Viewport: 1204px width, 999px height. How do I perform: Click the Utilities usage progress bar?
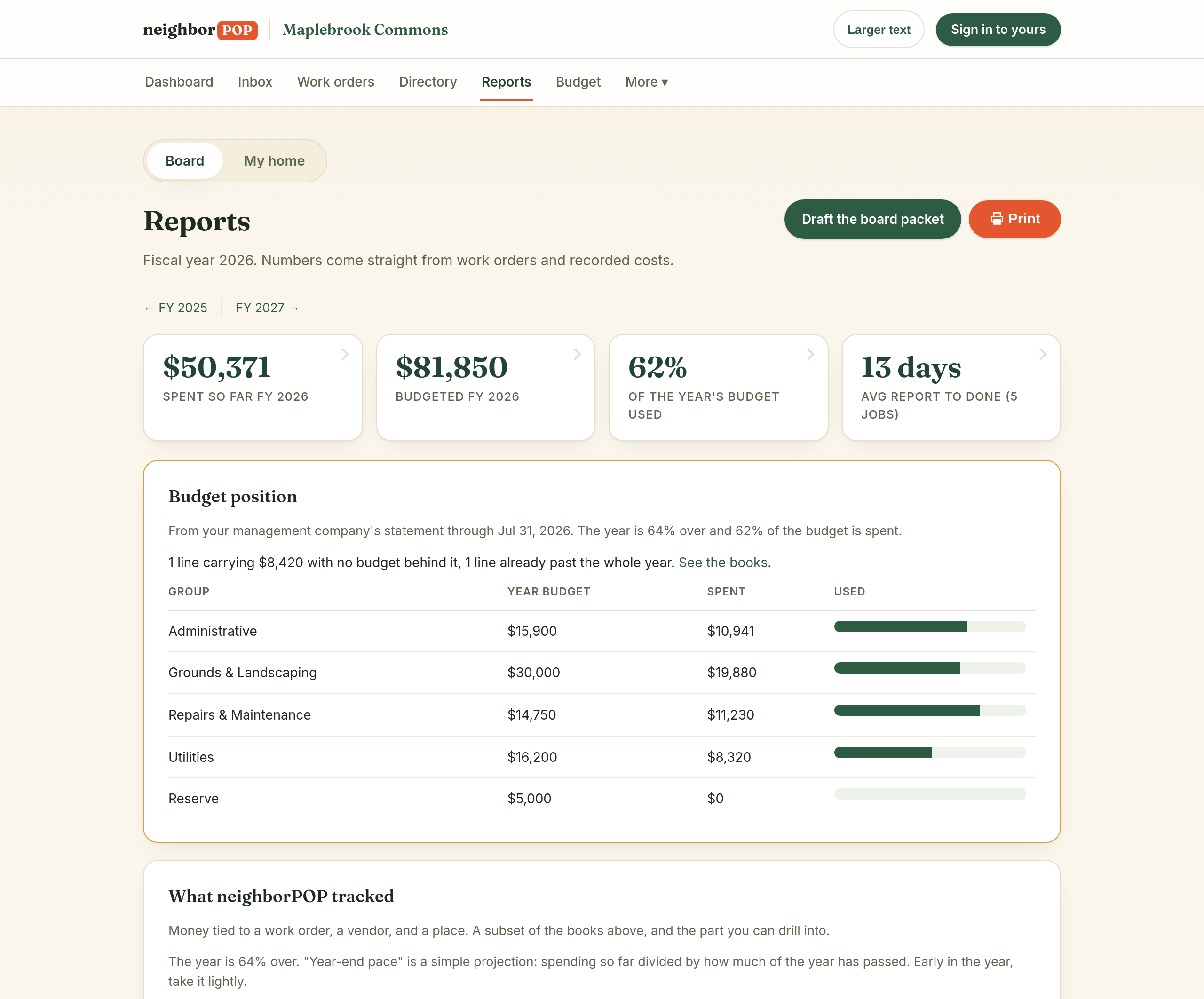click(929, 753)
